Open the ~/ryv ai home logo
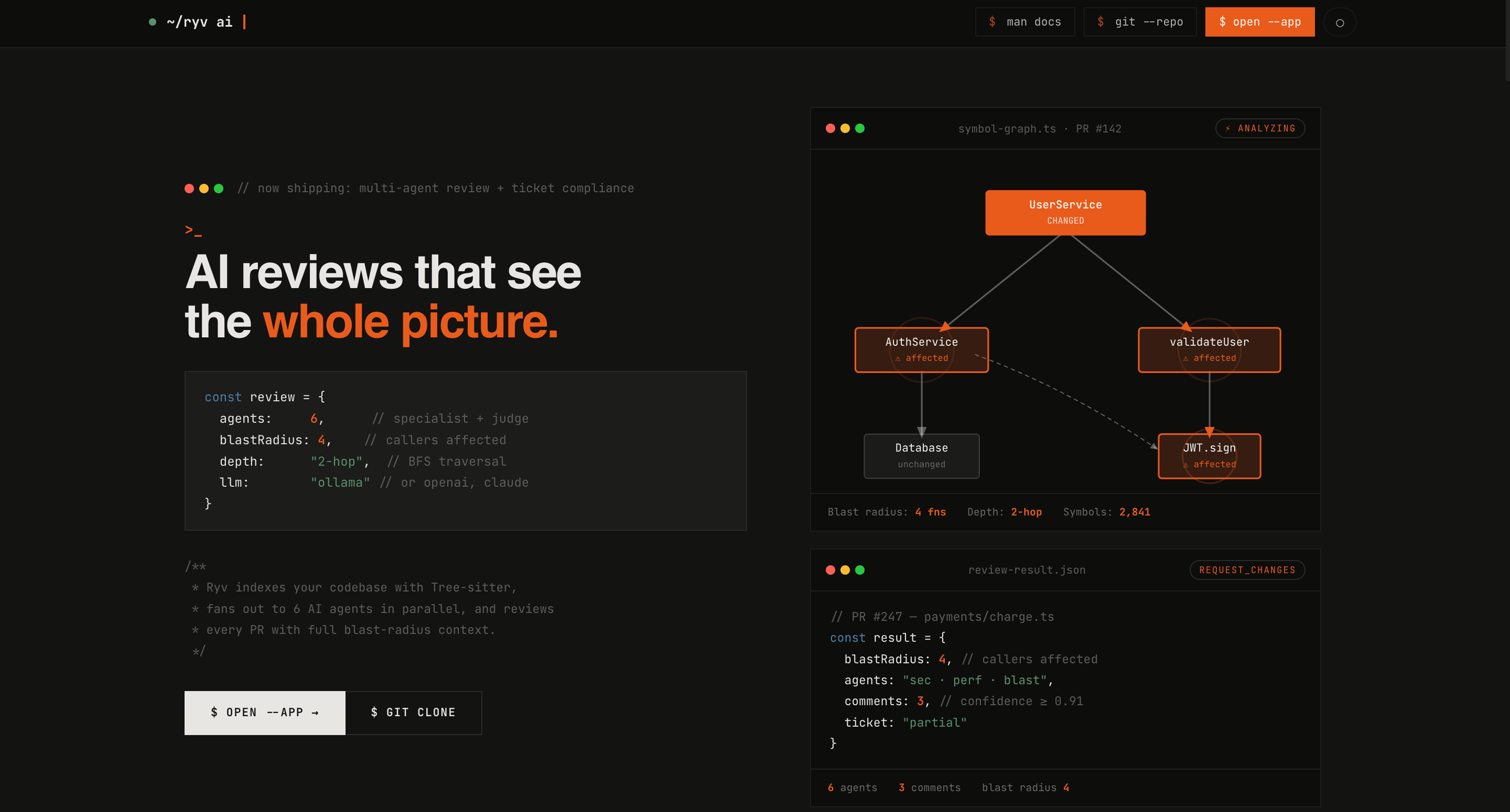 pos(198,21)
